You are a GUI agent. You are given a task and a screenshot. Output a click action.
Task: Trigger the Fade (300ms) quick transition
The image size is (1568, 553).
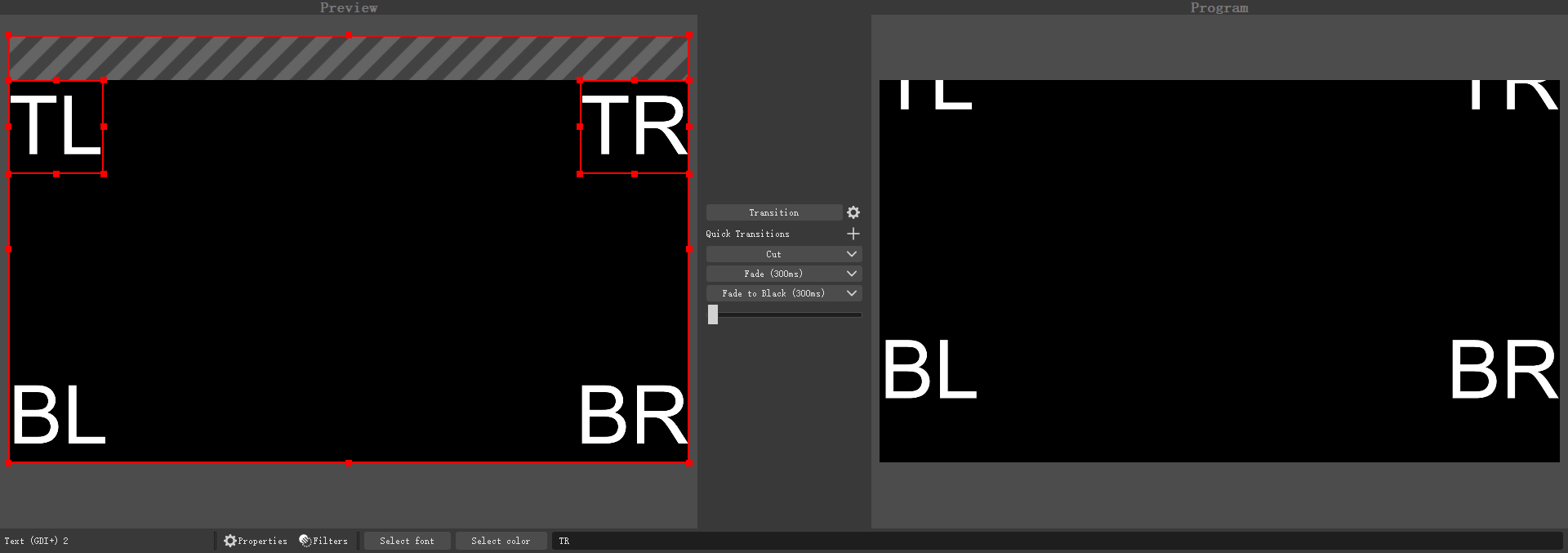coord(773,274)
